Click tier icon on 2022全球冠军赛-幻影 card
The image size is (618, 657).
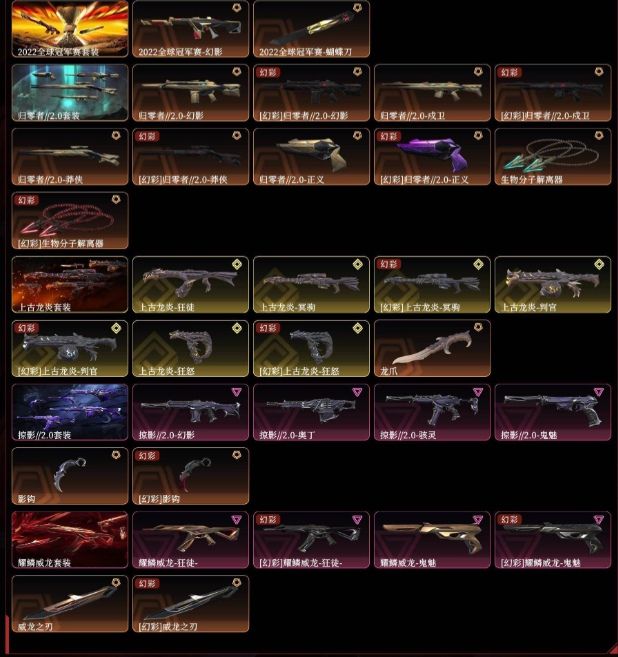coord(237,8)
